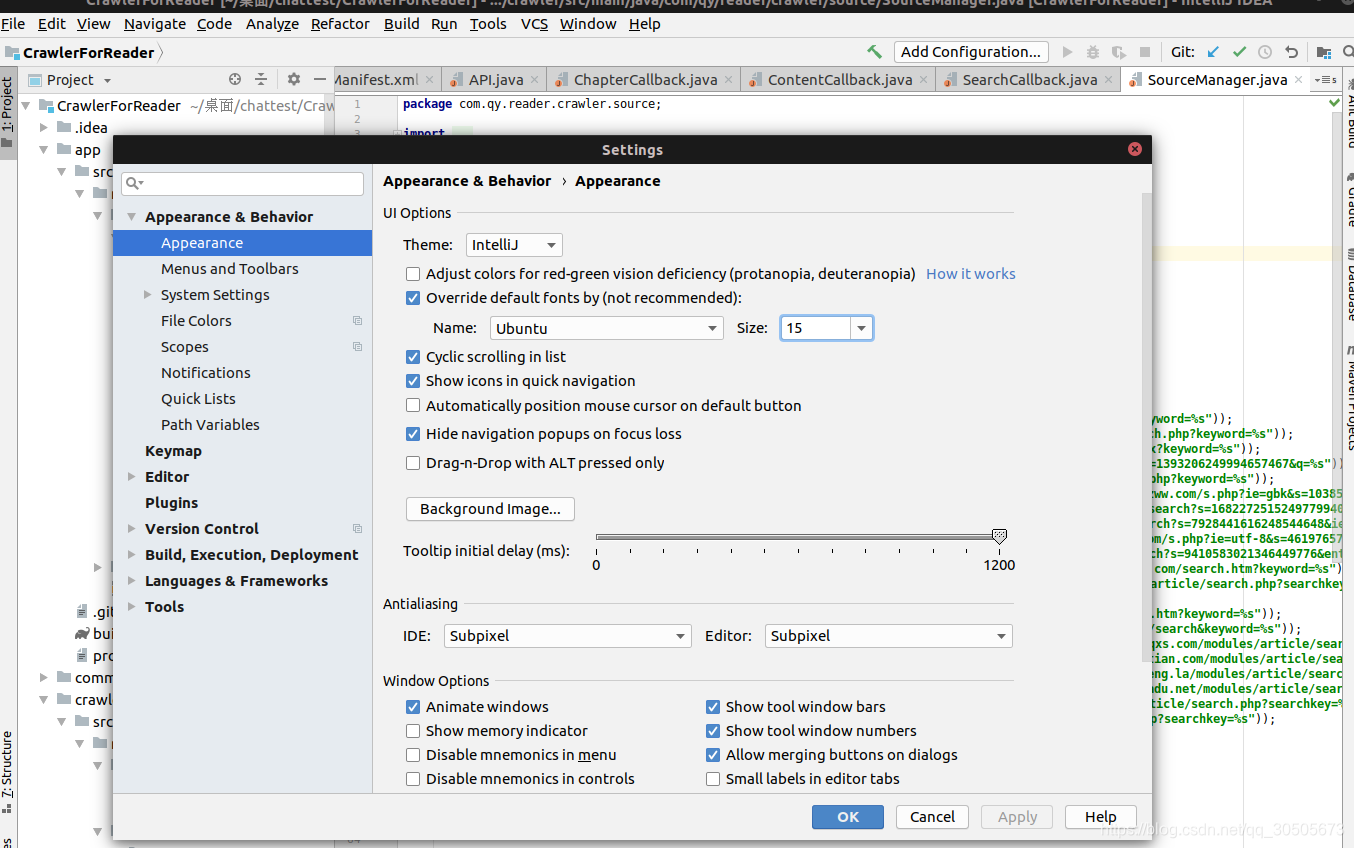The image size is (1354, 848).
Task: Open the editor tabs list icon
Action: (1326, 80)
